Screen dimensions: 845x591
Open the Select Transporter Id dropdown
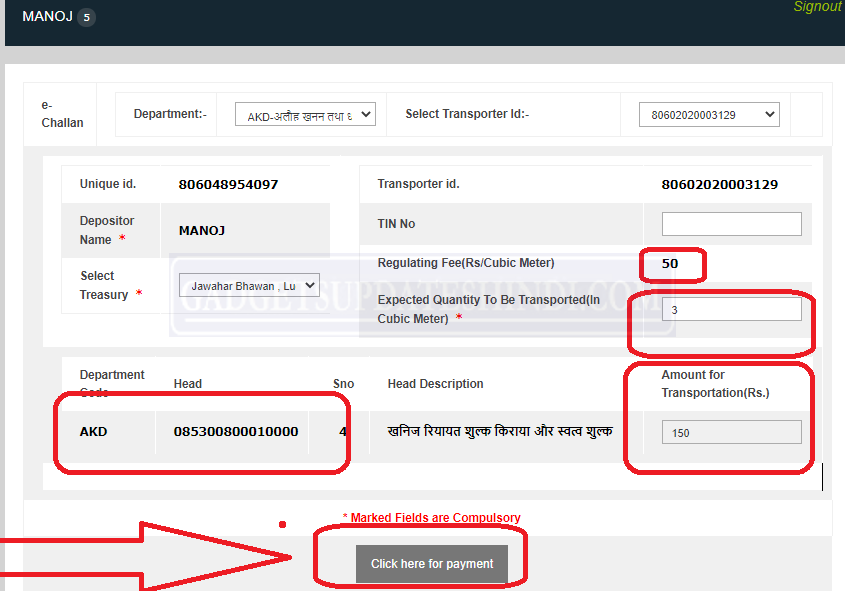tap(708, 113)
